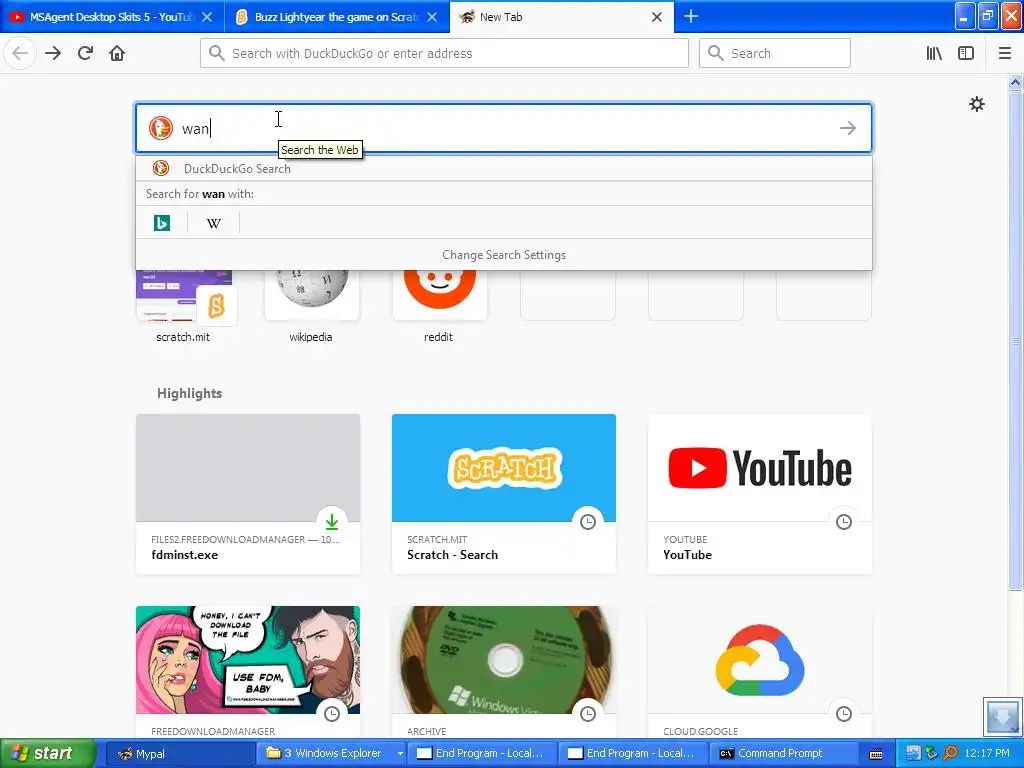Open the browser home page
Screen dimensions: 1024x768
pyautogui.click(x=117, y=53)
